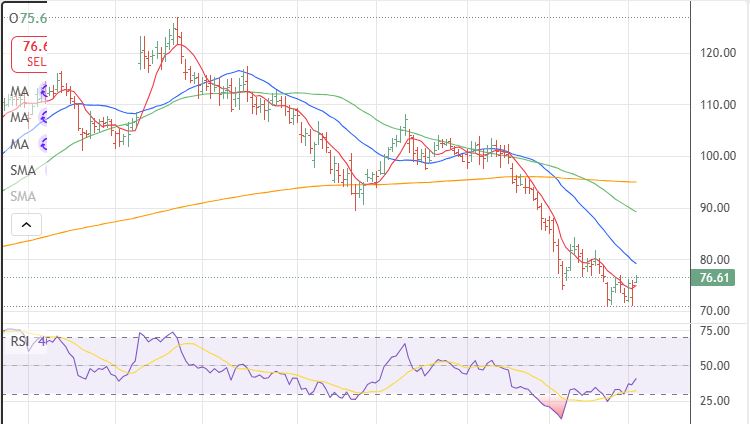Select the orange moving average line end
Viewport: 750px width, 424px height.
[x=634, y=182]
